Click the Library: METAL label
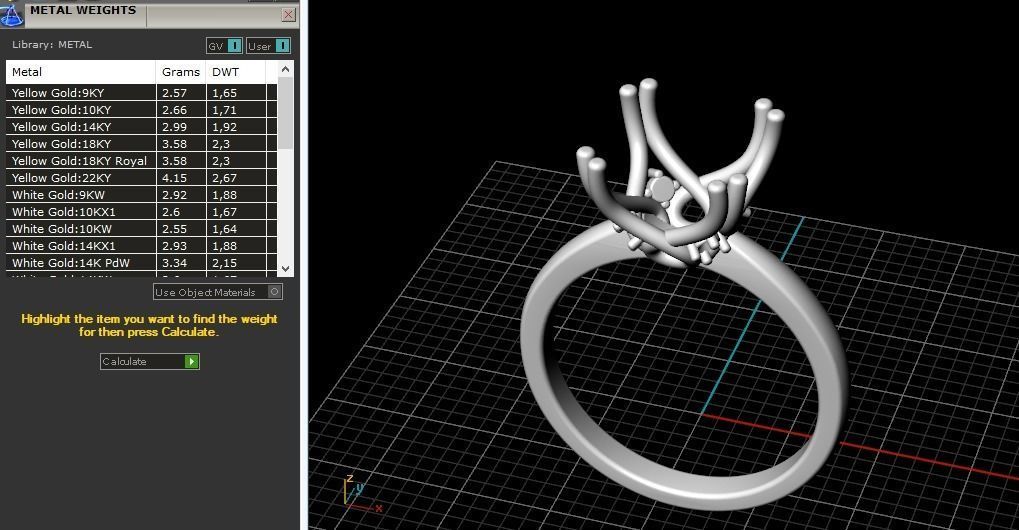 [52, 45]
